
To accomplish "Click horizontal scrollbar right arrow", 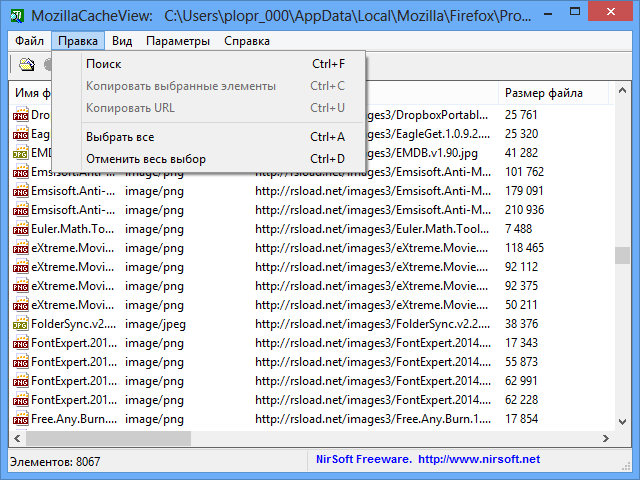I will [x=606, y=438].
